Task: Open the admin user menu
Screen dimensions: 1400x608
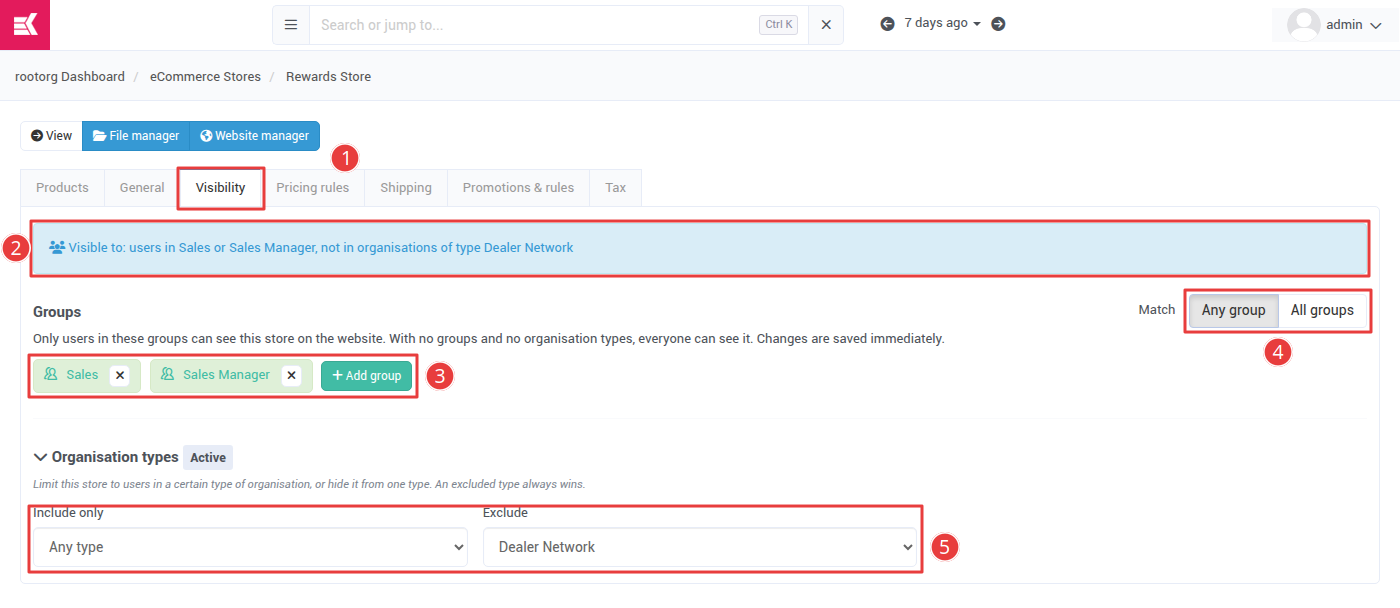Action: coord(1335,25)
